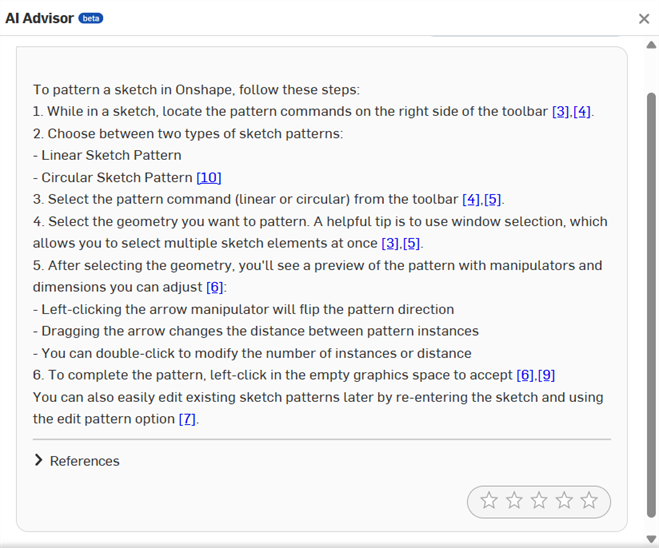Open reference [9] in step 6
Viewport: 659px width, 548px height.
click(x=546, y=375)
